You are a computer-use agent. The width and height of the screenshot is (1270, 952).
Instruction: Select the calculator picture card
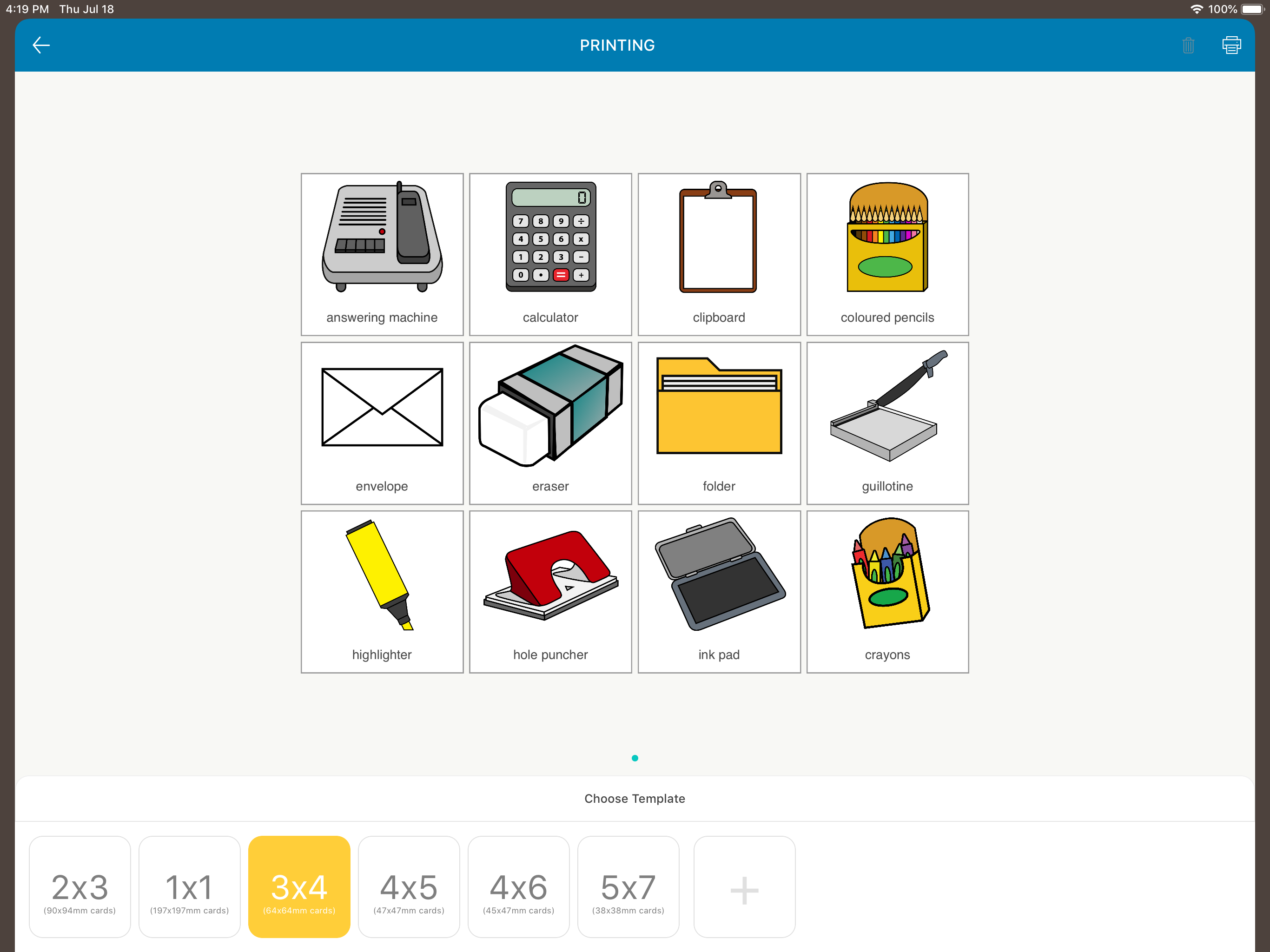[550, 254]
